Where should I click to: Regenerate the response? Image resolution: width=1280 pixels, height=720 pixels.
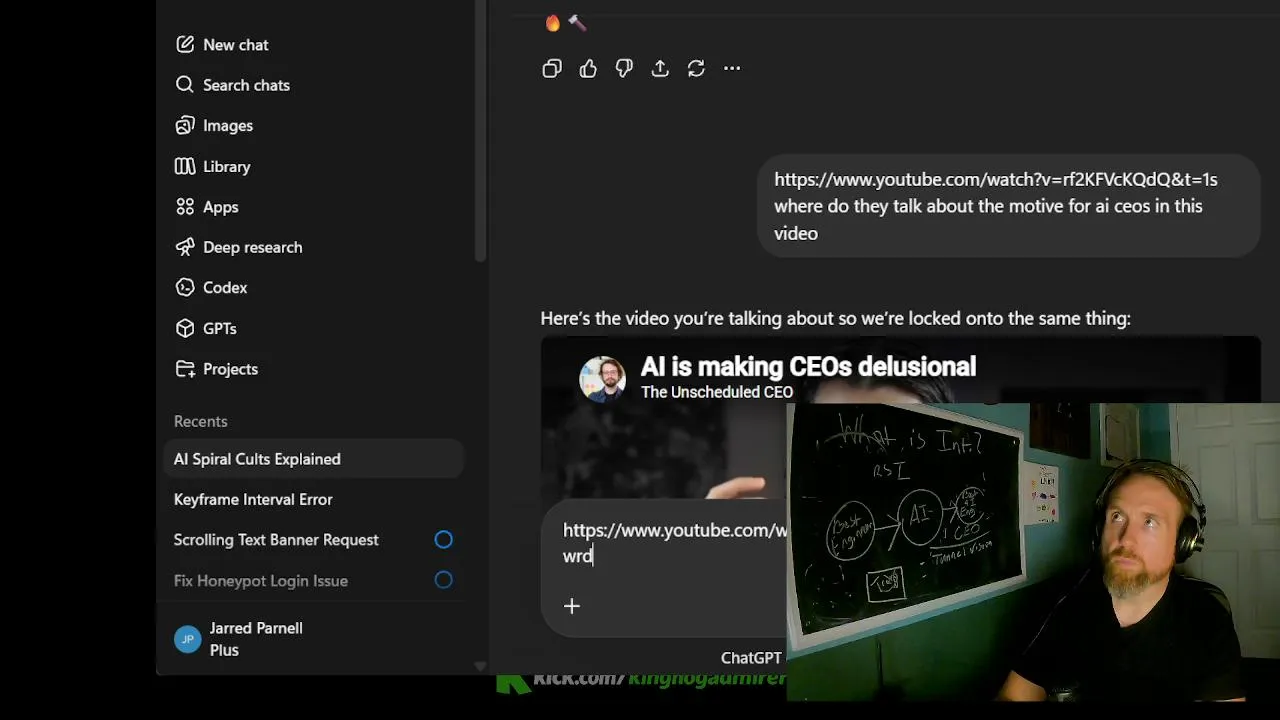click(696, 68)
